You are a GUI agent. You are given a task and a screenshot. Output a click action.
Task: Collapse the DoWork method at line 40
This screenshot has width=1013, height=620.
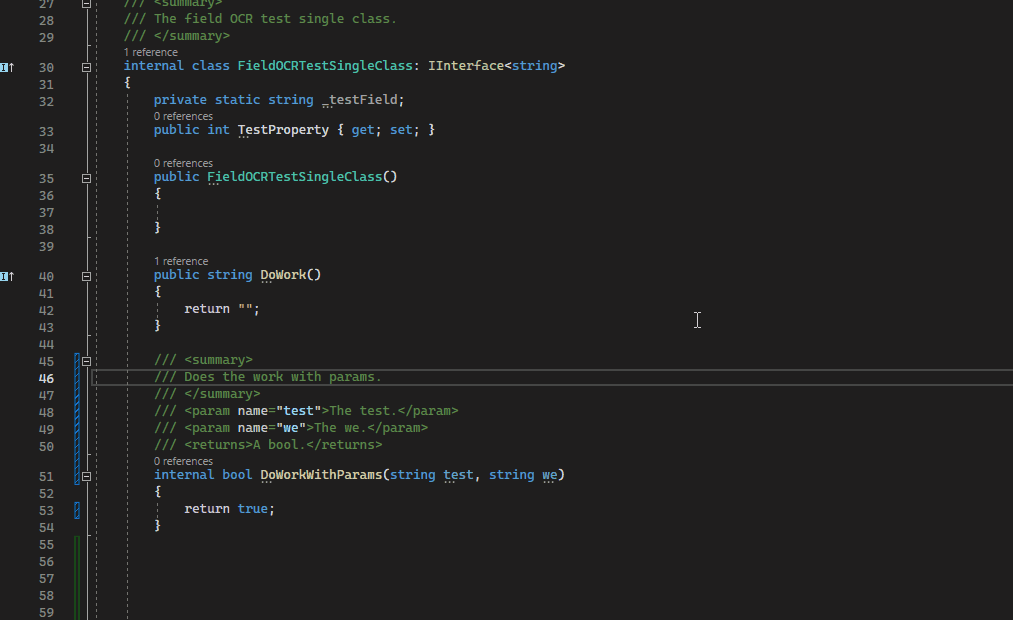tap(86, 276)
